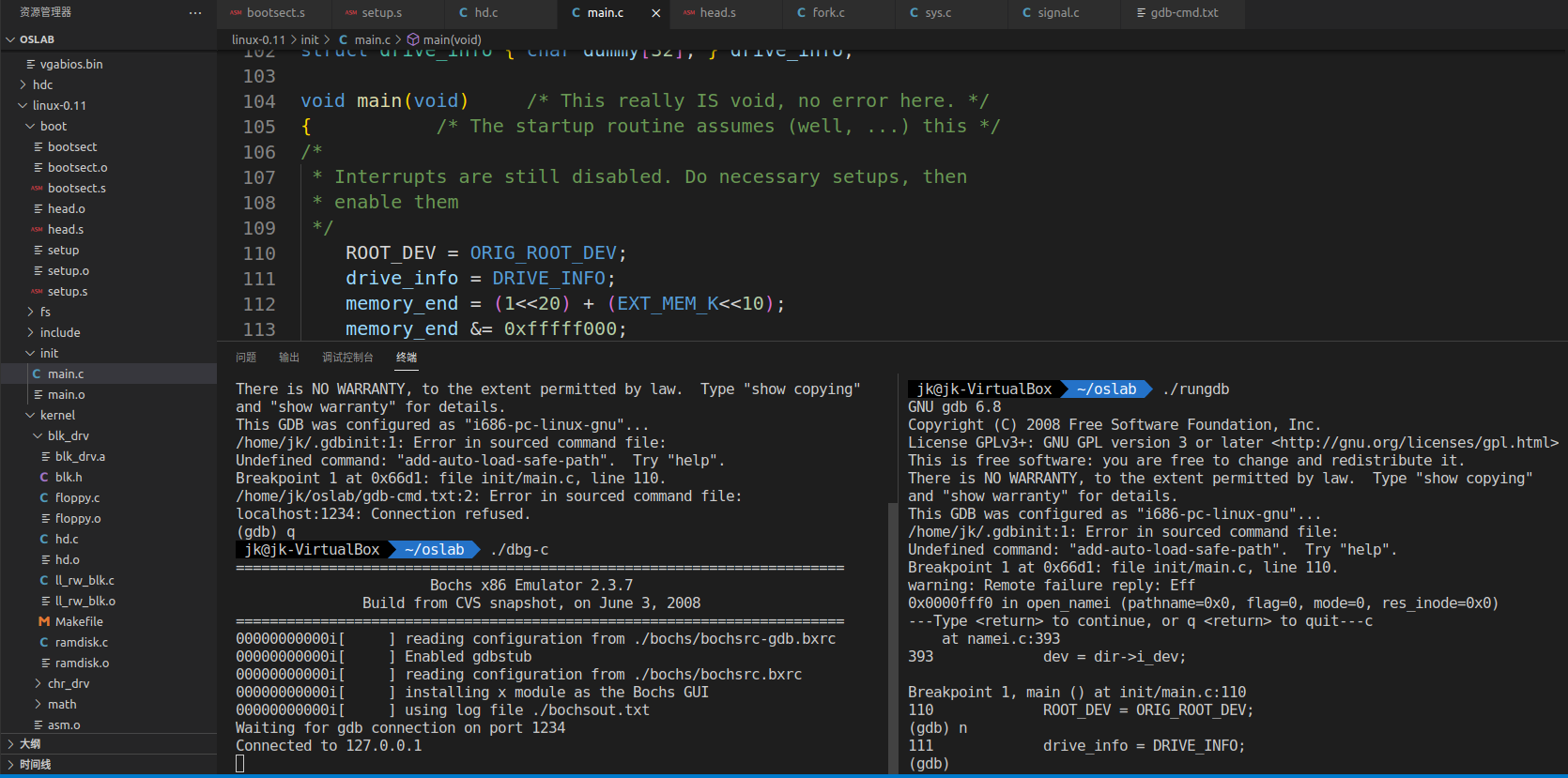Click the C file icon of hd.c tab
Viewport: 1568px width, 778px height.
(463, 13)
